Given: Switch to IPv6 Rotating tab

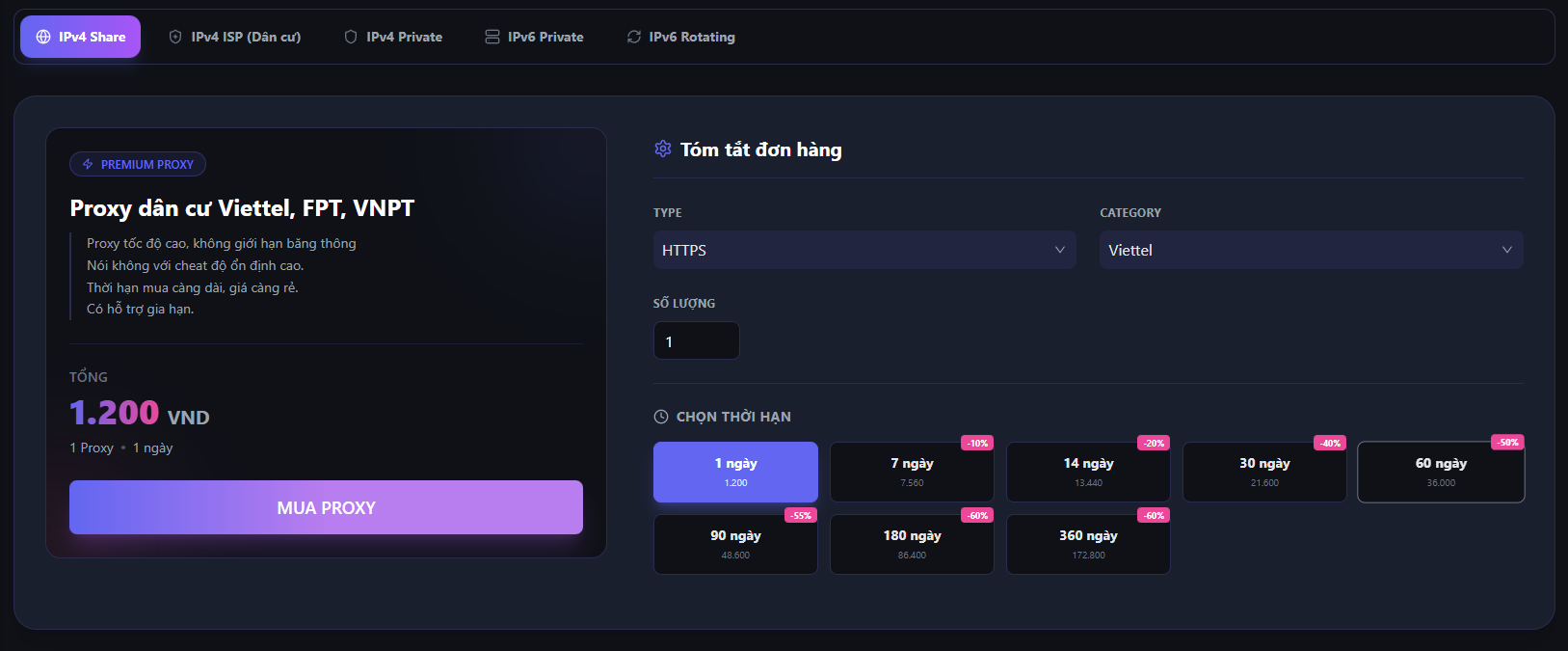Looking at the screenshot, I should pyautogui.click(x=680, y=37).
